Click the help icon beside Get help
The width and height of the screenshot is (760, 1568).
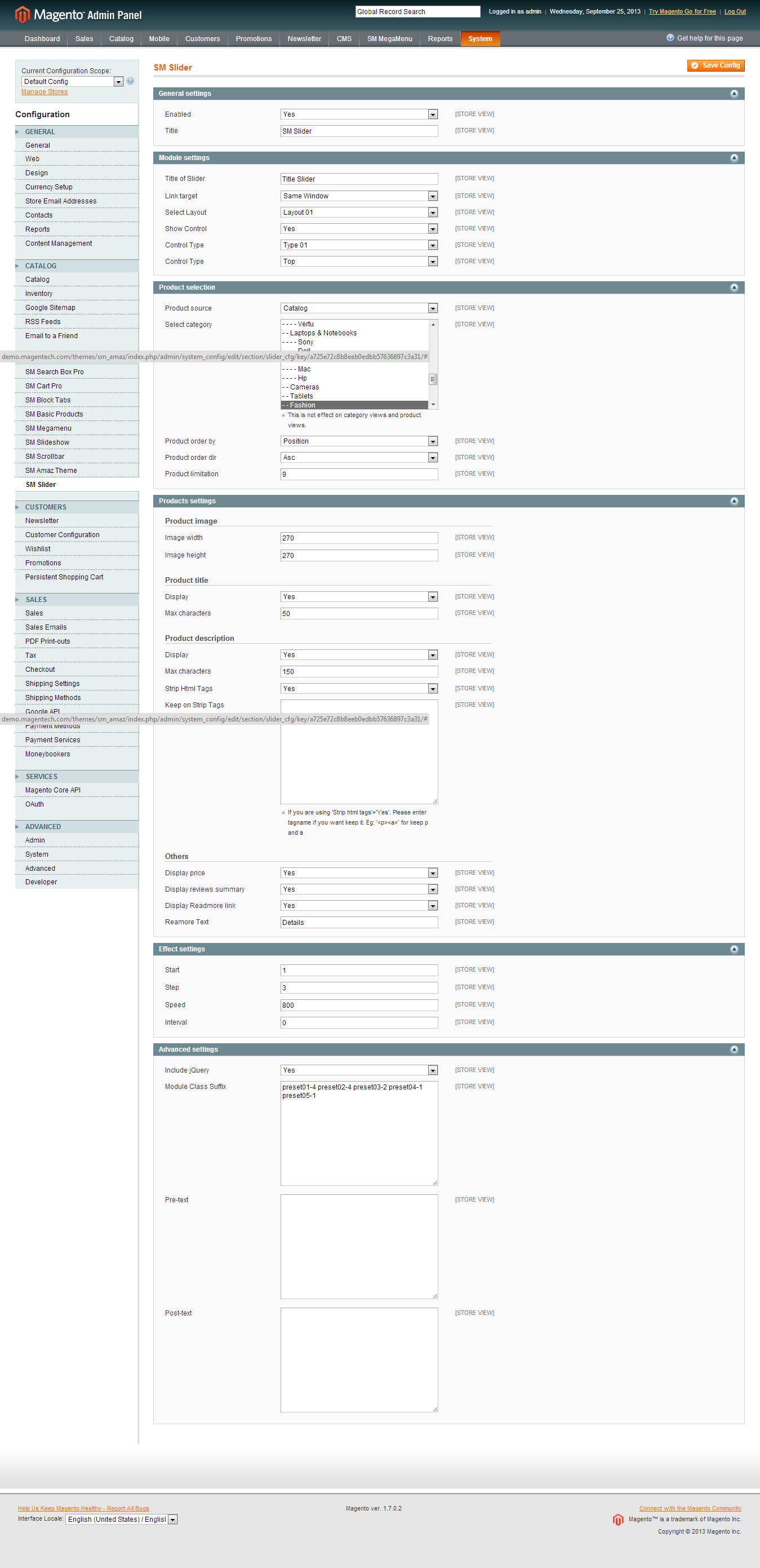(x=670, y=38)
